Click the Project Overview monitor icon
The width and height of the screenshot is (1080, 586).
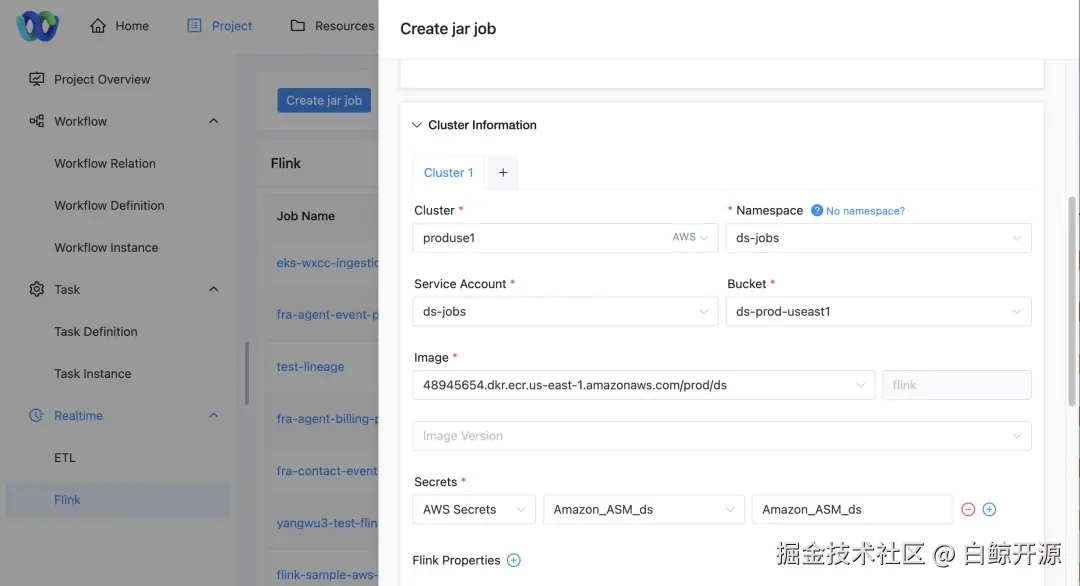tap(37, 79)
